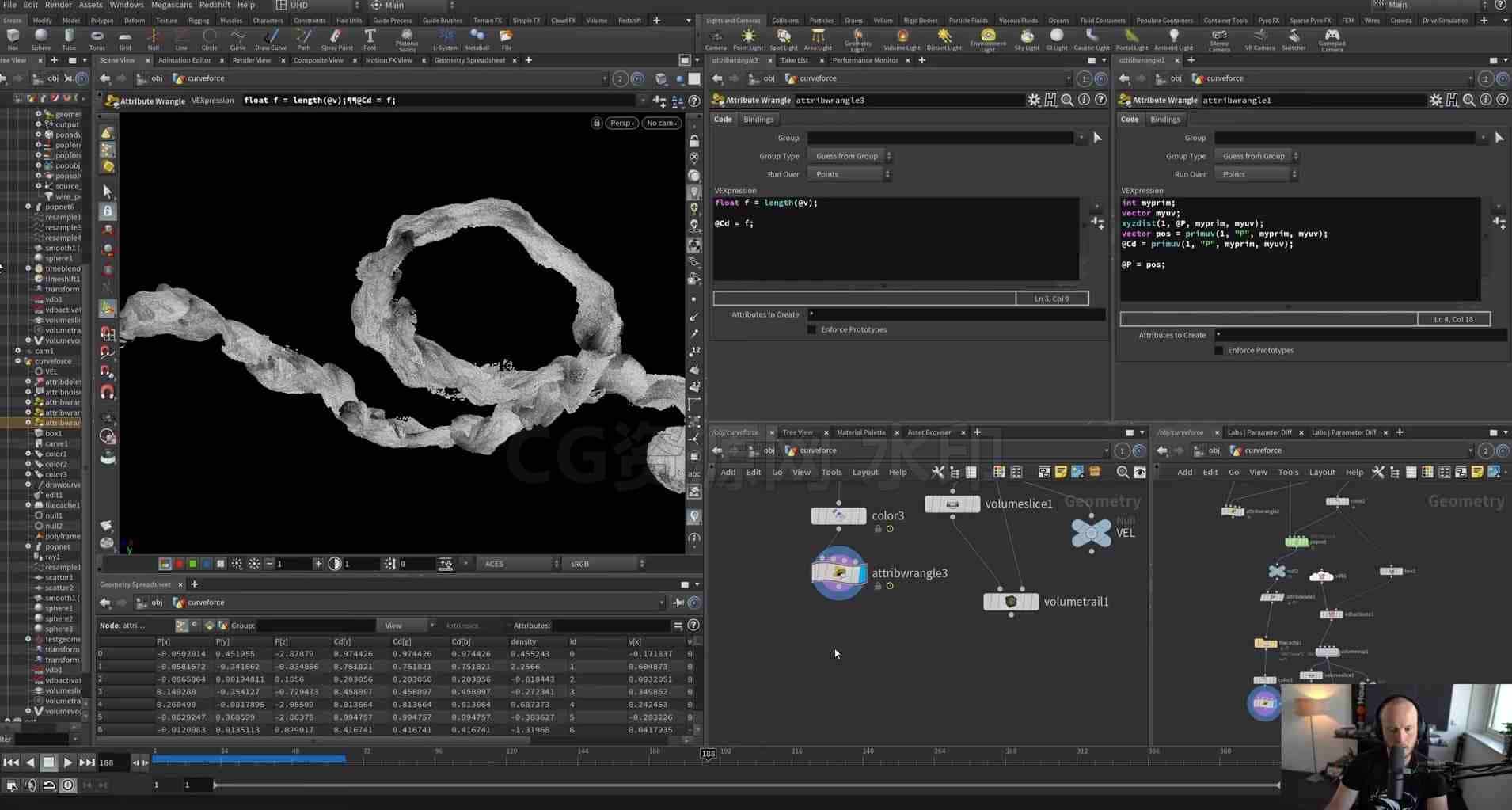Click the View button in Geometry Spreadsheet
The image size is (1512, 810).
click(x=406, y=626)
